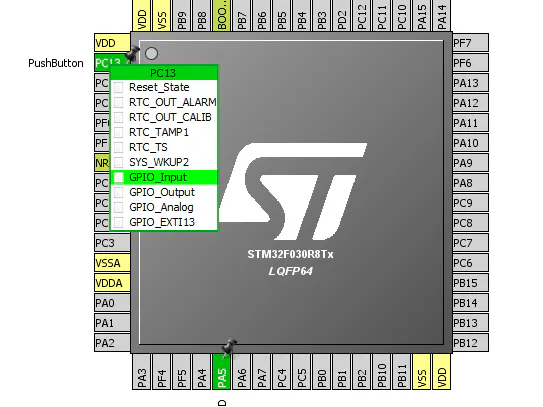Screen dimensions: 543x407
Task: Tick the GPIO_Input checkbox
Action: coord(118,177)
